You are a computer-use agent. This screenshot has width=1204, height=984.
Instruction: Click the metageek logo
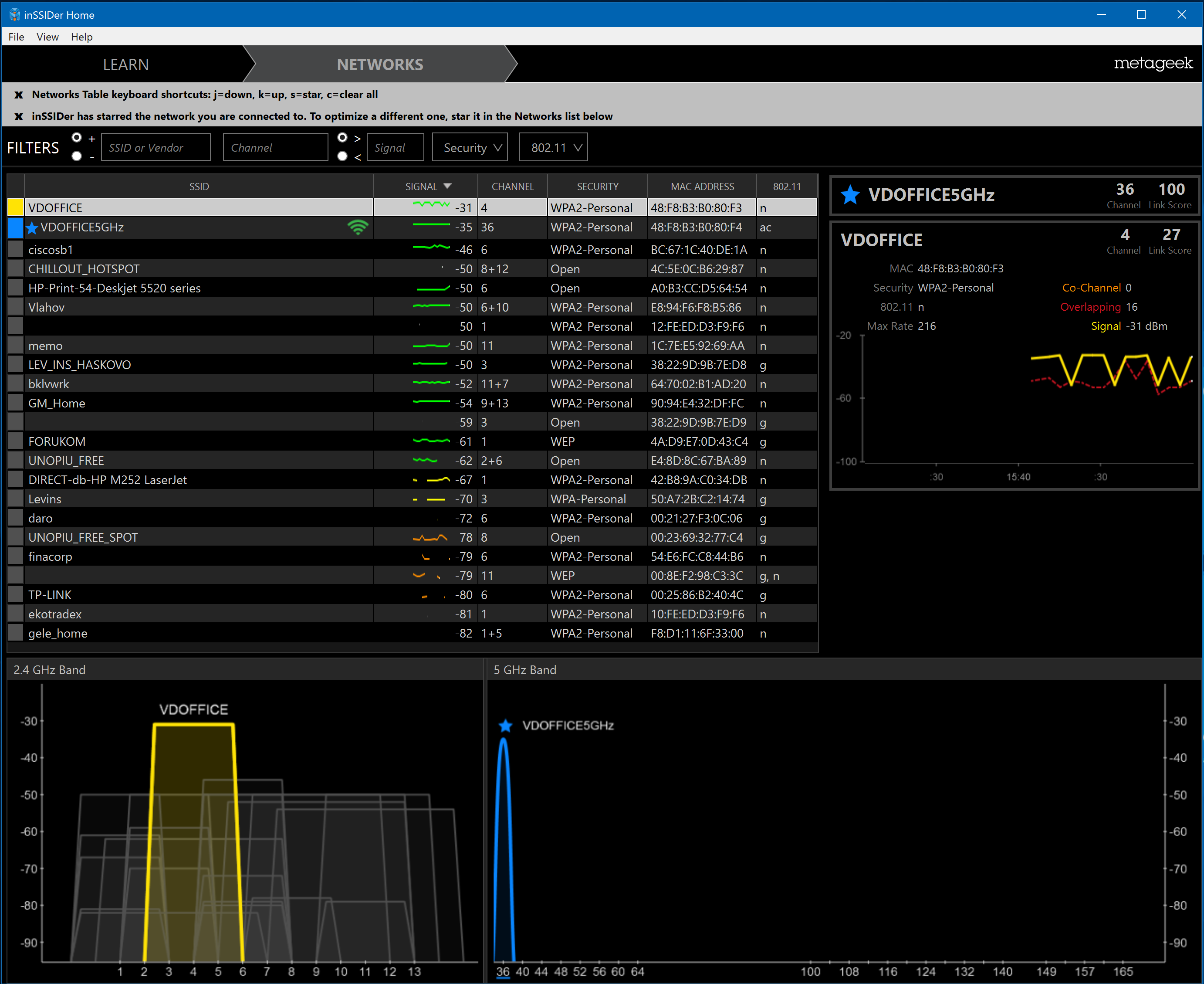[x=1153, y=63]
